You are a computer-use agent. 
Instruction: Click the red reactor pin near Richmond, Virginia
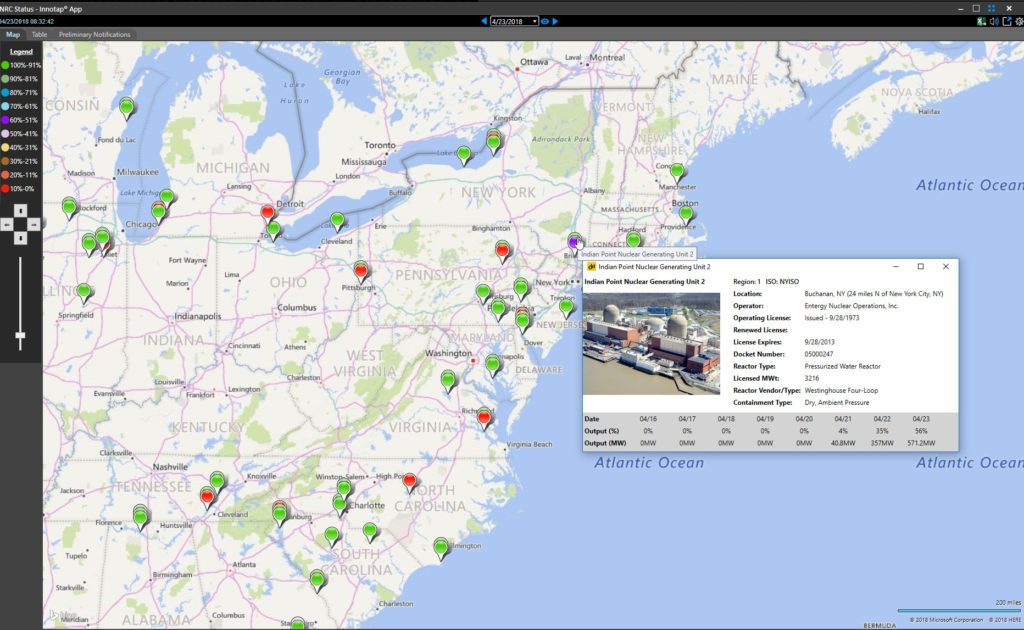(x=484, y=418)
